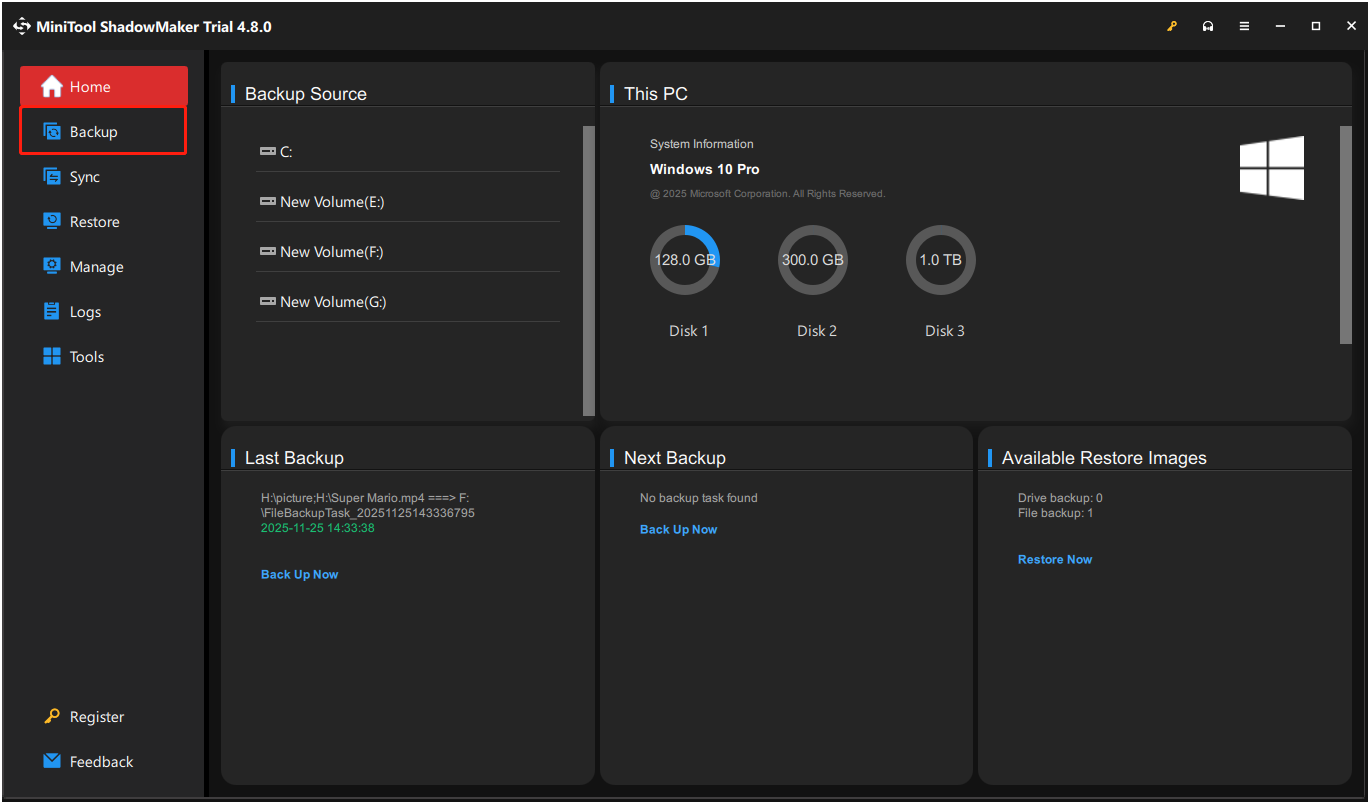The height and width of the screenshot is (805, 1371).
Task: Click the headphones support icon in titlebar
Action: 1208,26
